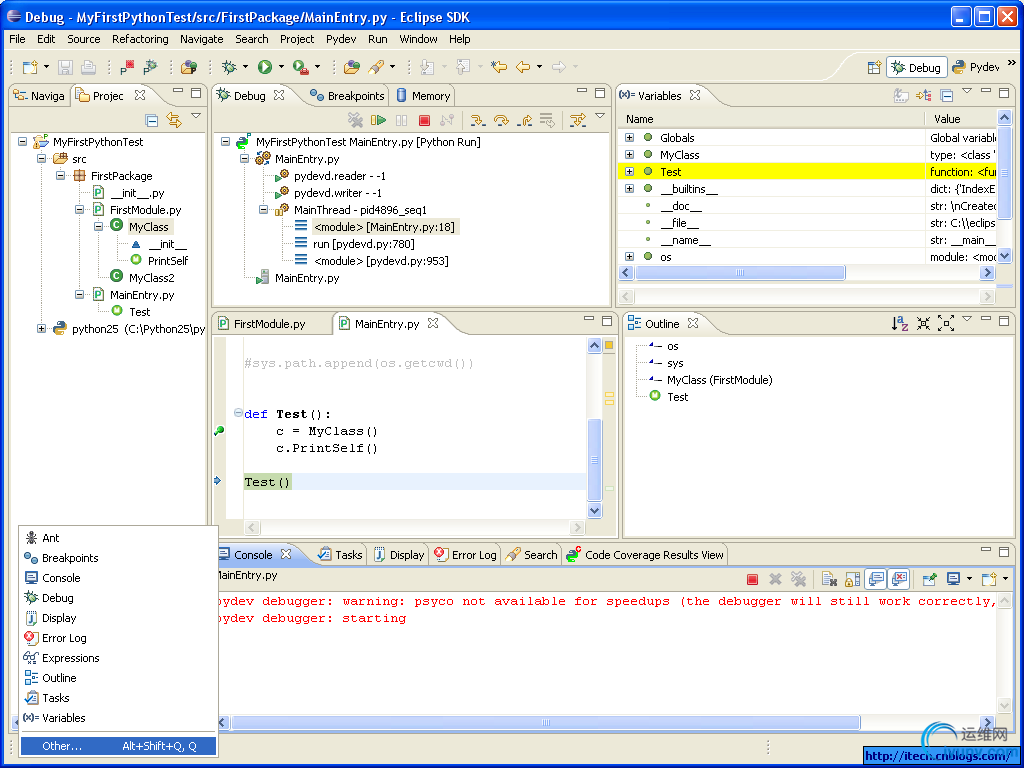Click the Open Type folder icon in main toolbar
1024x768 pixels.
[x=352, y=67]
